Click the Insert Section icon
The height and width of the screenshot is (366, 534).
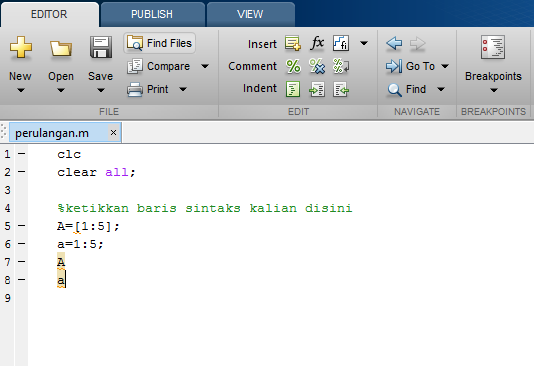pos(293,43)
